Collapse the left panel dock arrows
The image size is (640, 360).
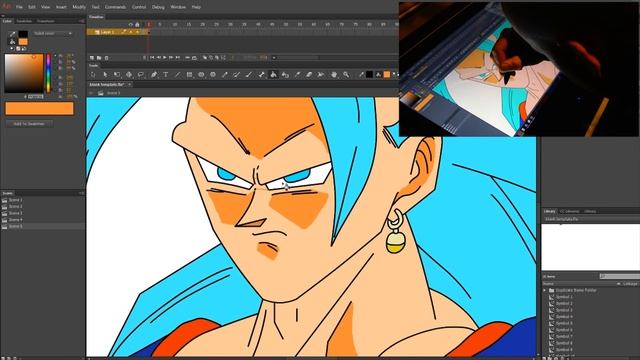click(3, 16)
